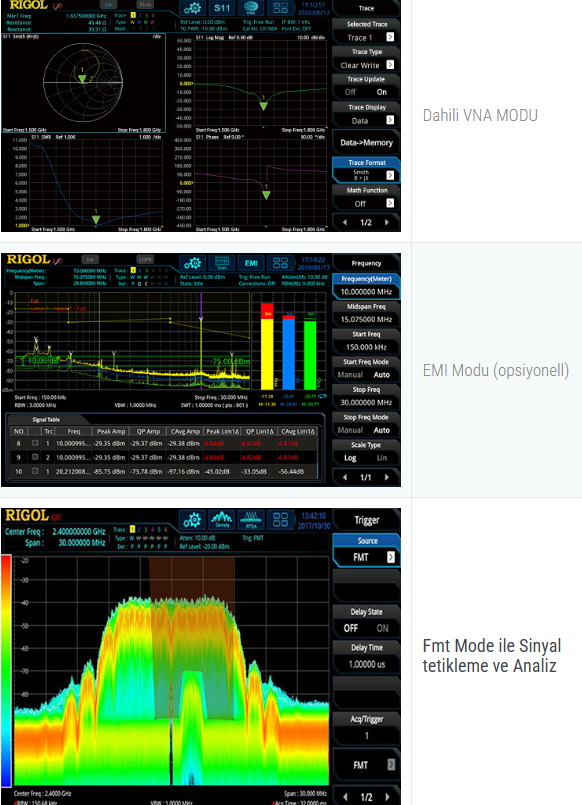The image size is (582, 805).
Task: Select the Delay Time softkey
Action: pyautogui.click(x=366, y=657)
